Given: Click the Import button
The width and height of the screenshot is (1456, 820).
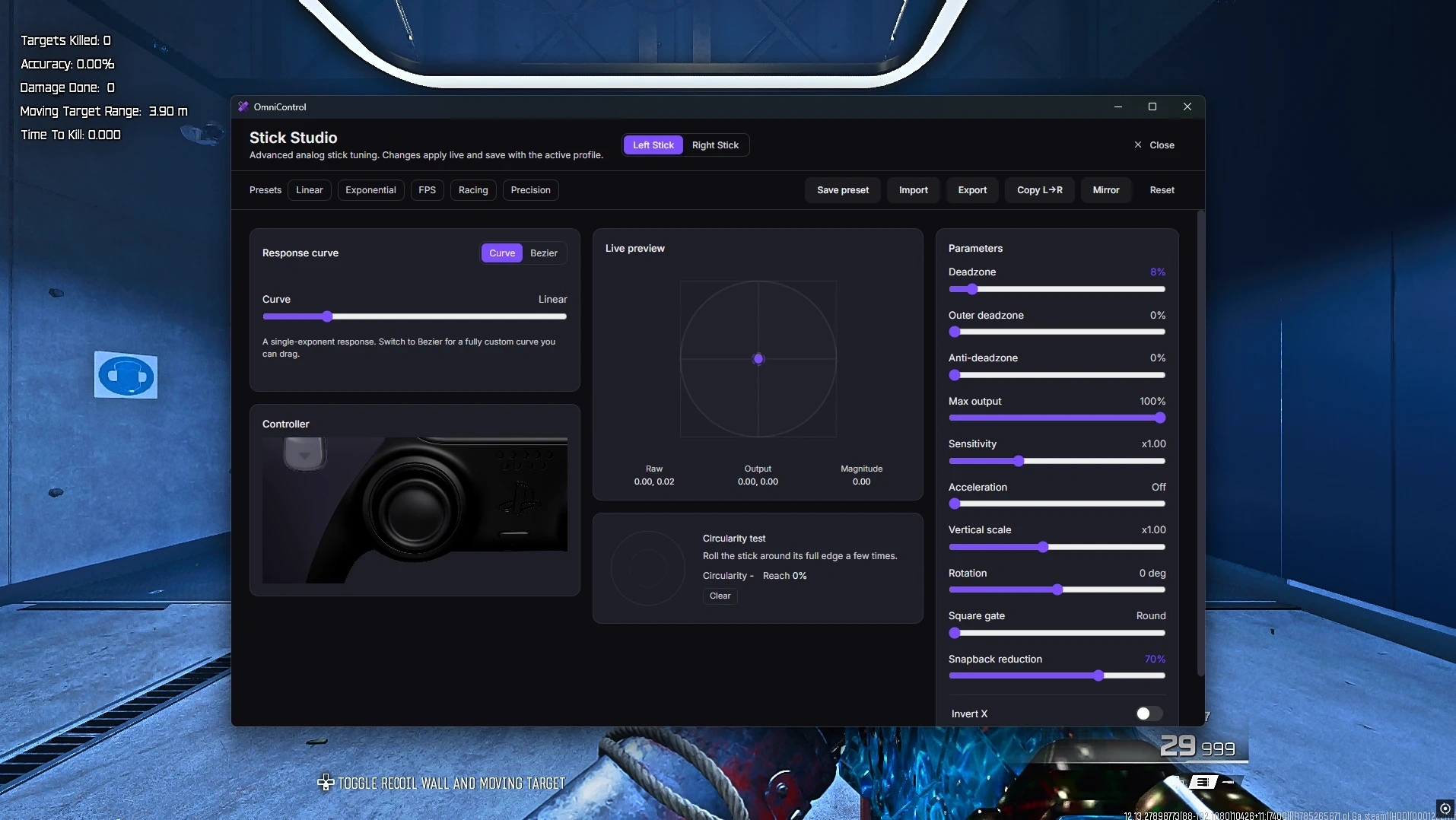Looking at the screenshot, I should [914, 190].
